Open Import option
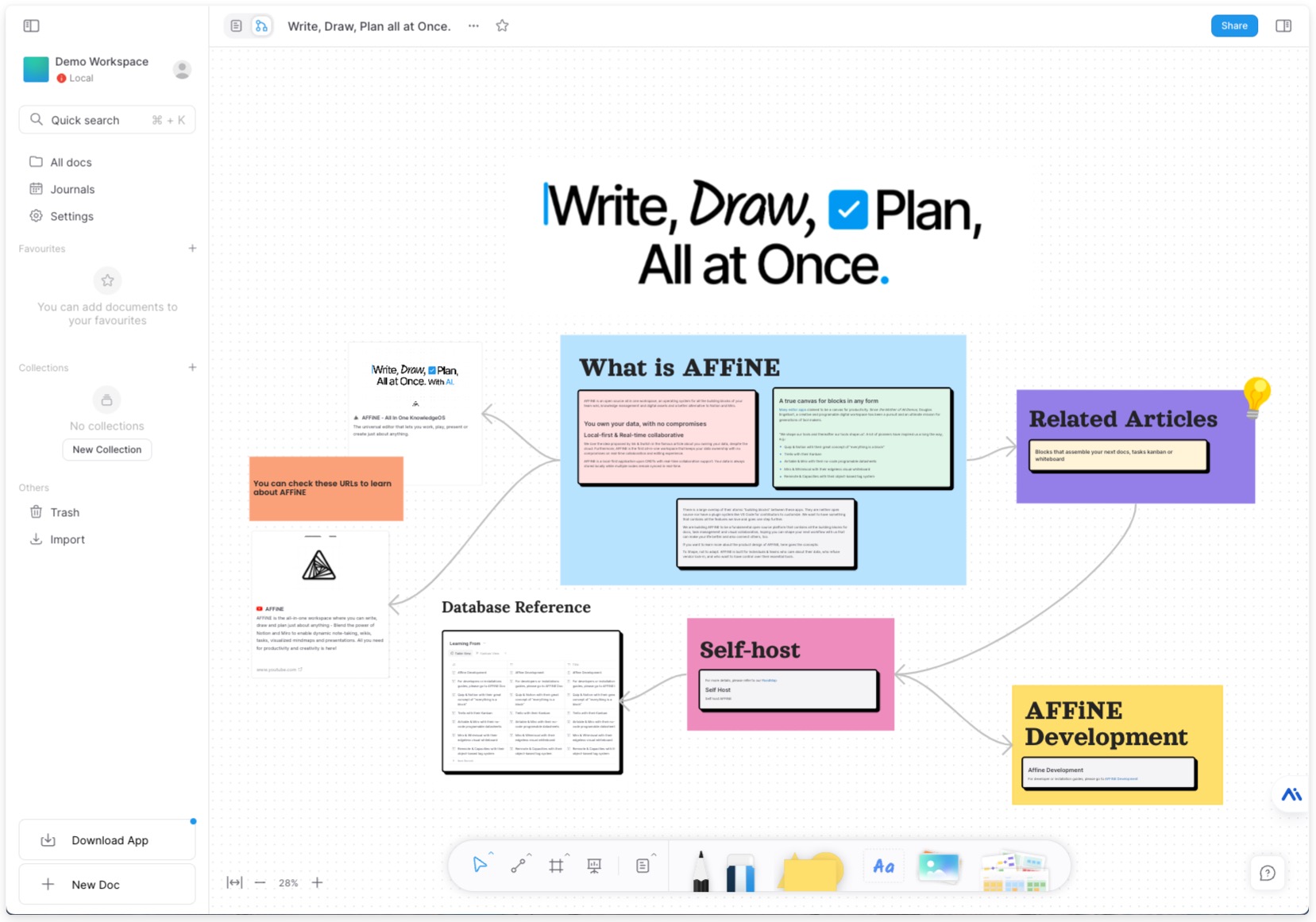1316x922 pixels. coord(107,539)
